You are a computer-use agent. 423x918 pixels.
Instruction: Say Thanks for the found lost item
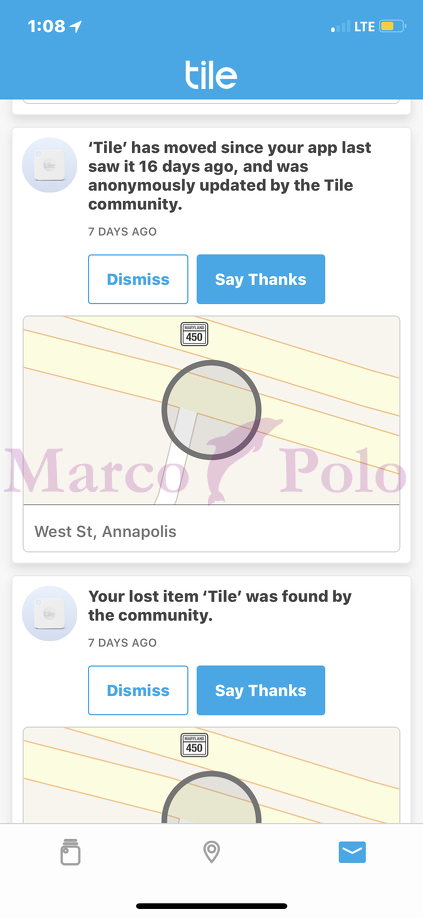pyautogui.click(x=260, y=690)
